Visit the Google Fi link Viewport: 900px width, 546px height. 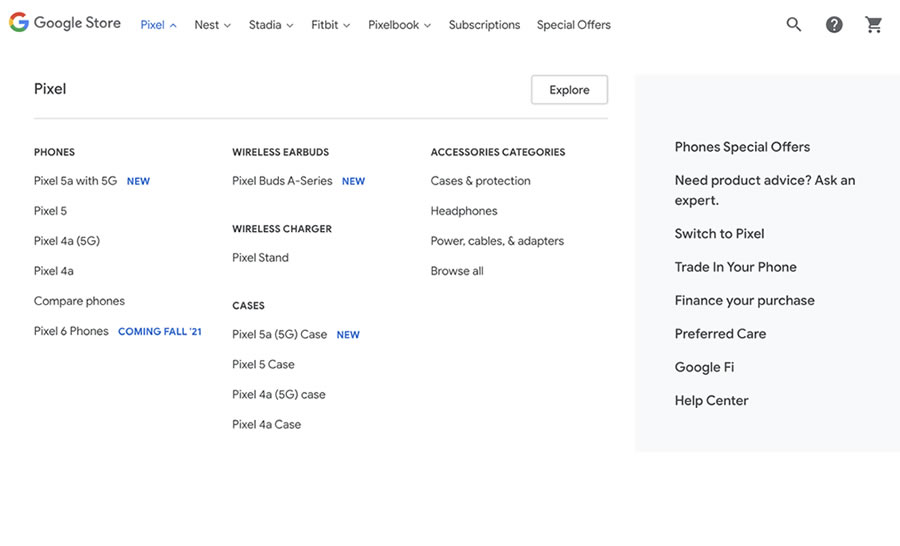coord(704,367)
